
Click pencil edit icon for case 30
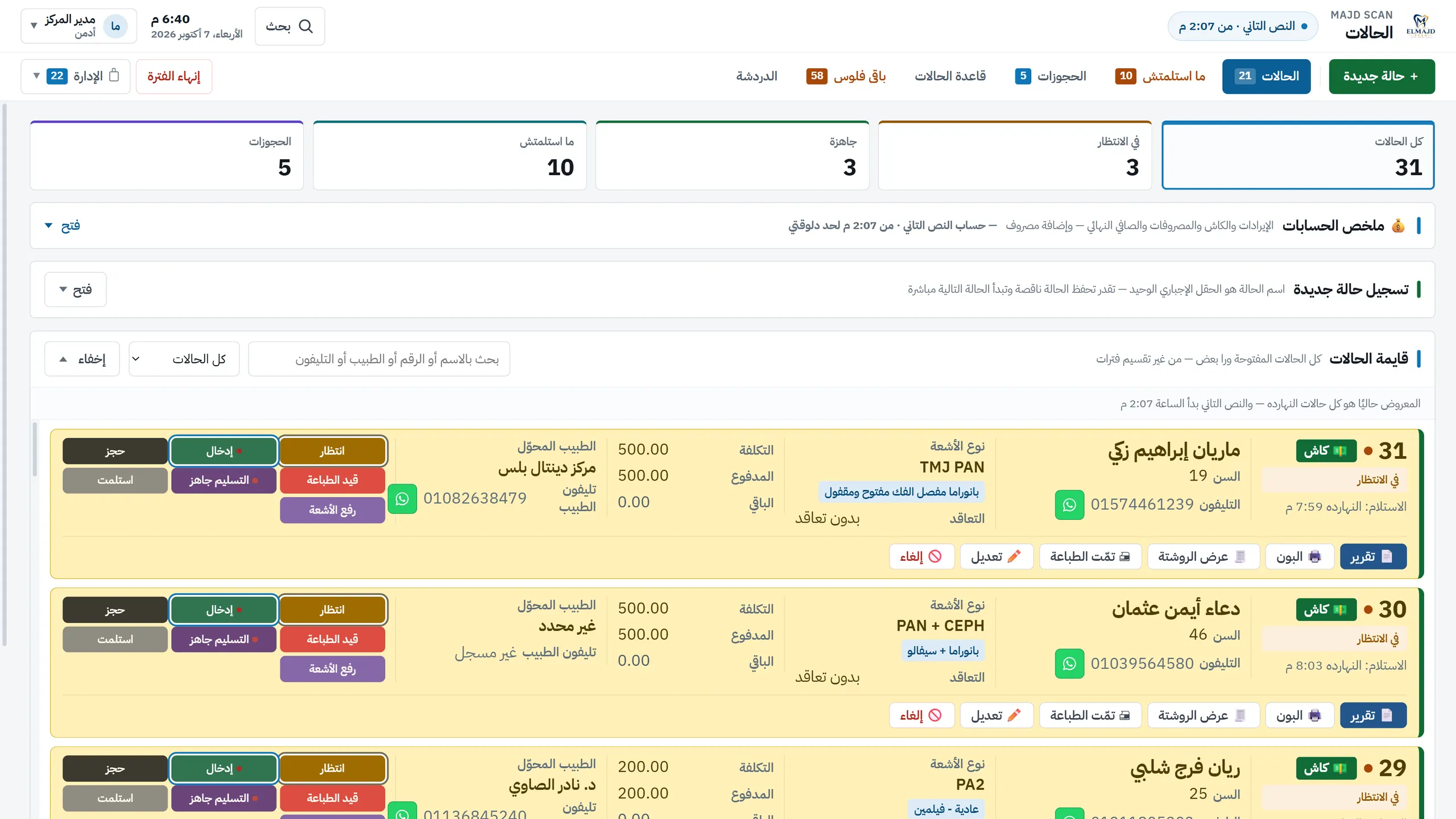(1014, 715)
